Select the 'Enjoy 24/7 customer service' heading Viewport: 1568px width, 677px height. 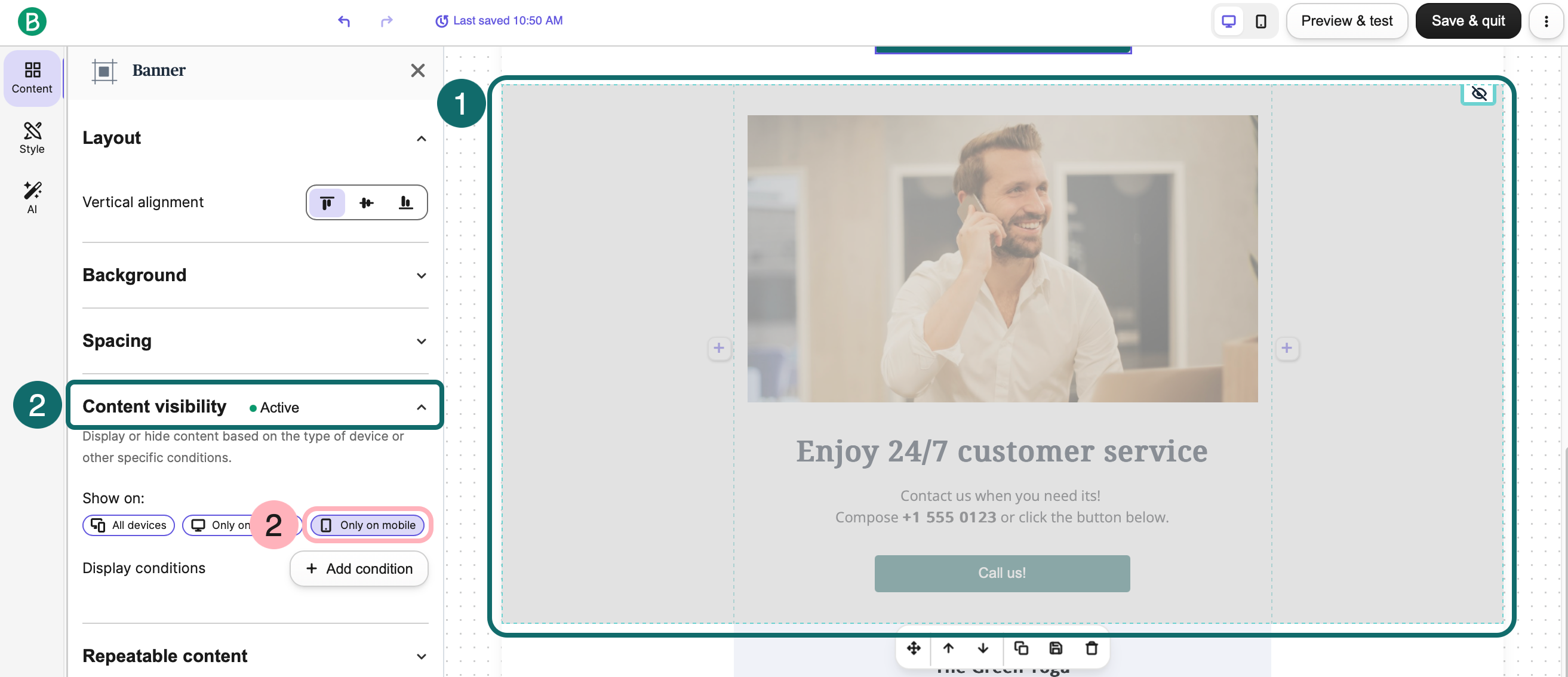pyautogui.click(x=1002, y=451)
